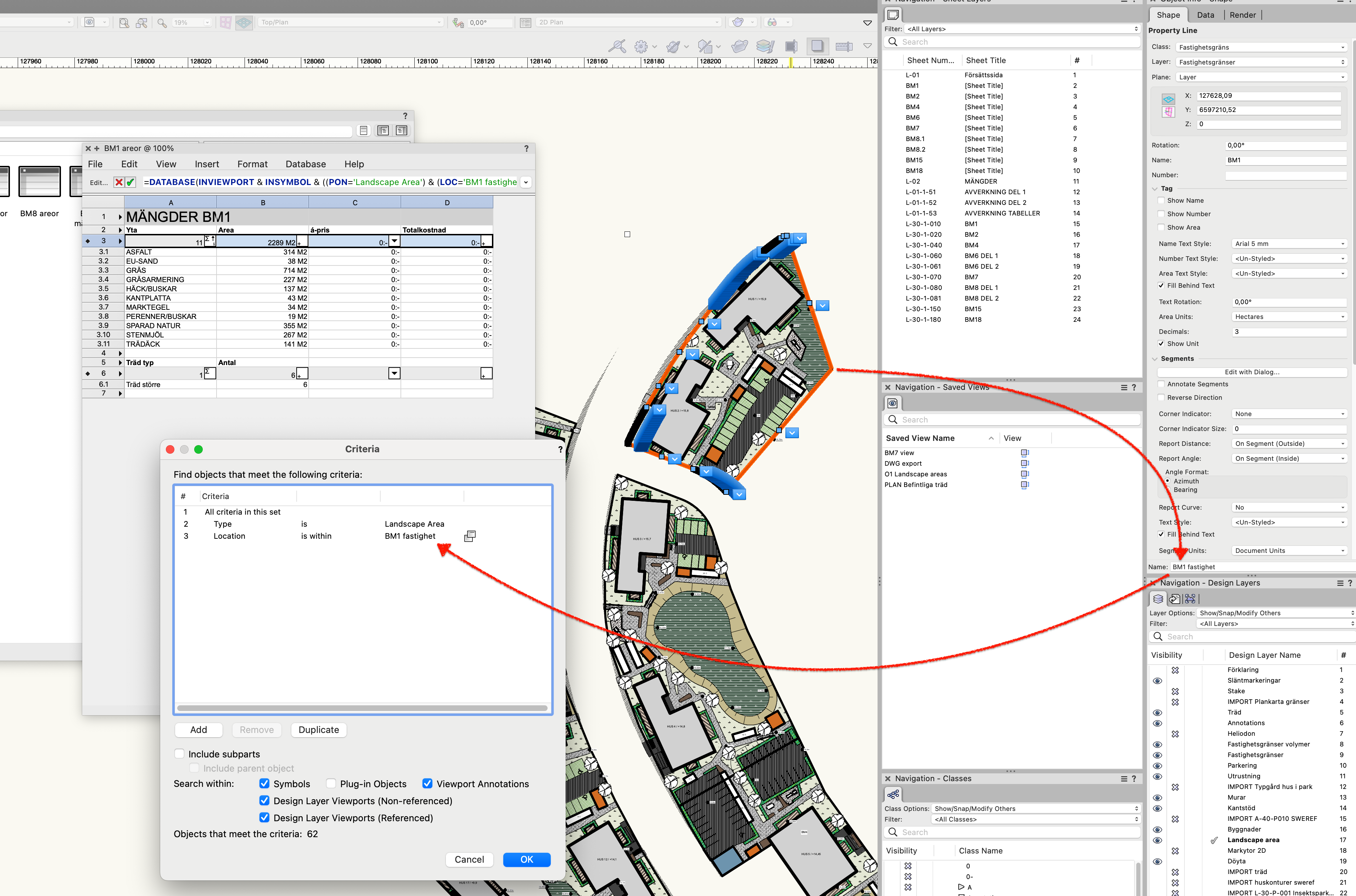Screen dimensions: 1356x896
Task: Click the search field in the Classes panel
Action: pyautogui.click(x=1012, y=832)
